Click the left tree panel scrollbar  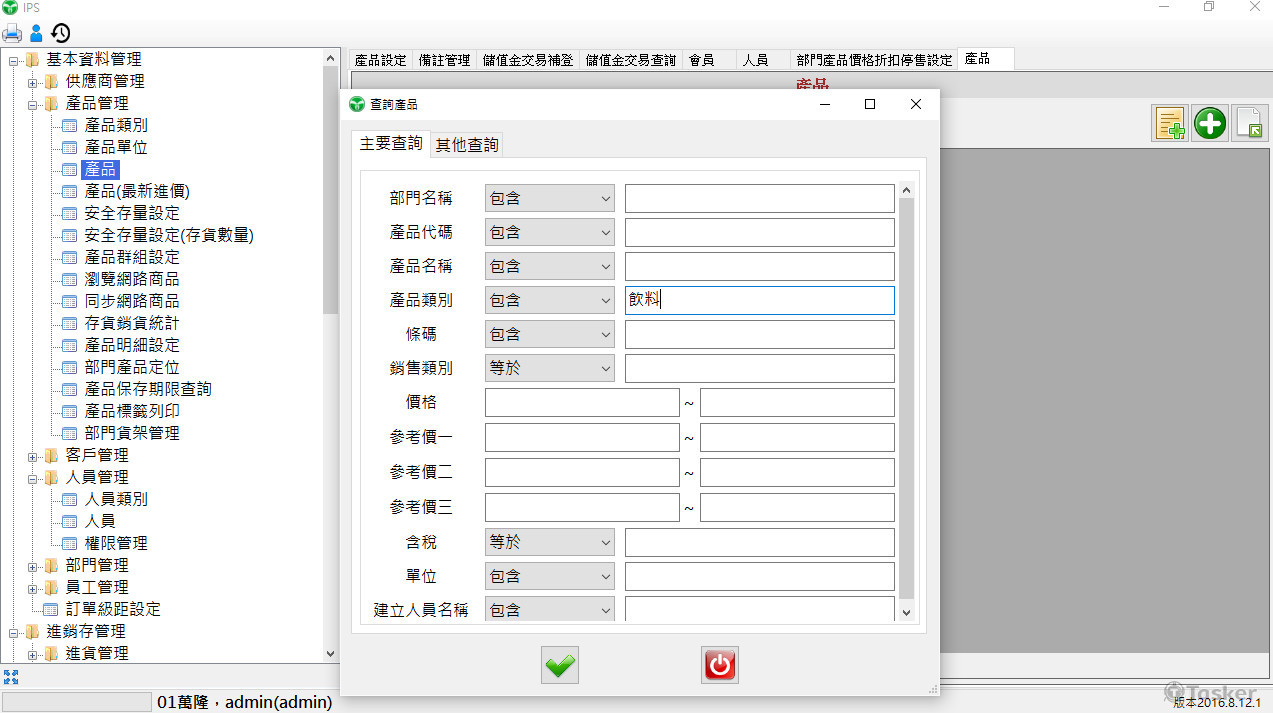(331, 190)
